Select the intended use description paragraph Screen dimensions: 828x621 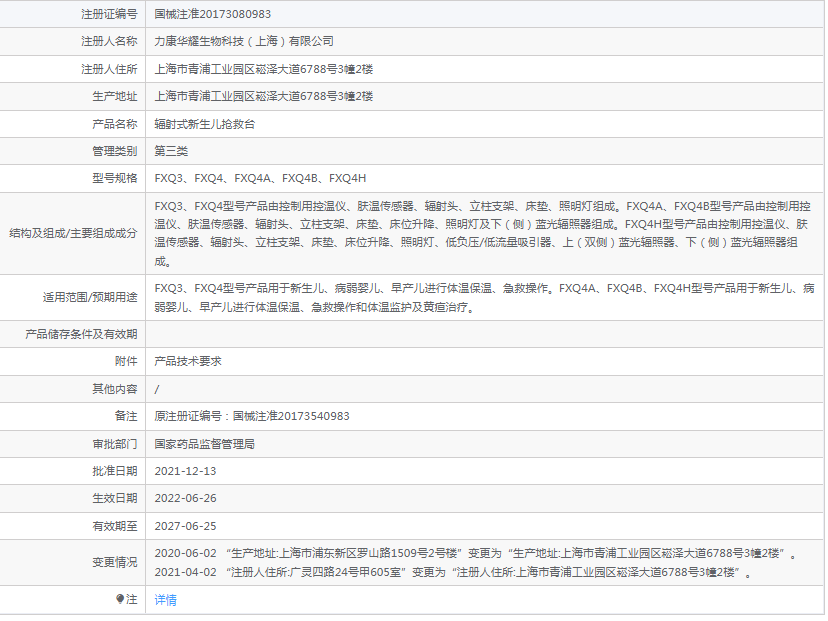(x=484, y=297)
